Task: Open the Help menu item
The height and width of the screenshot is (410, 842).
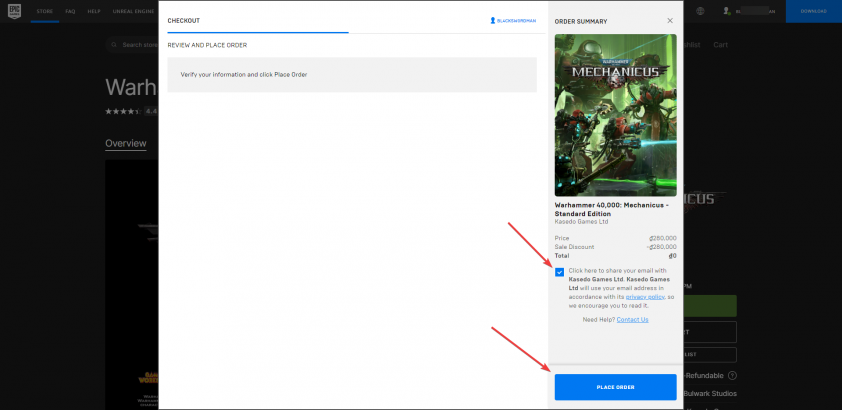Action: tap(94, 11)
